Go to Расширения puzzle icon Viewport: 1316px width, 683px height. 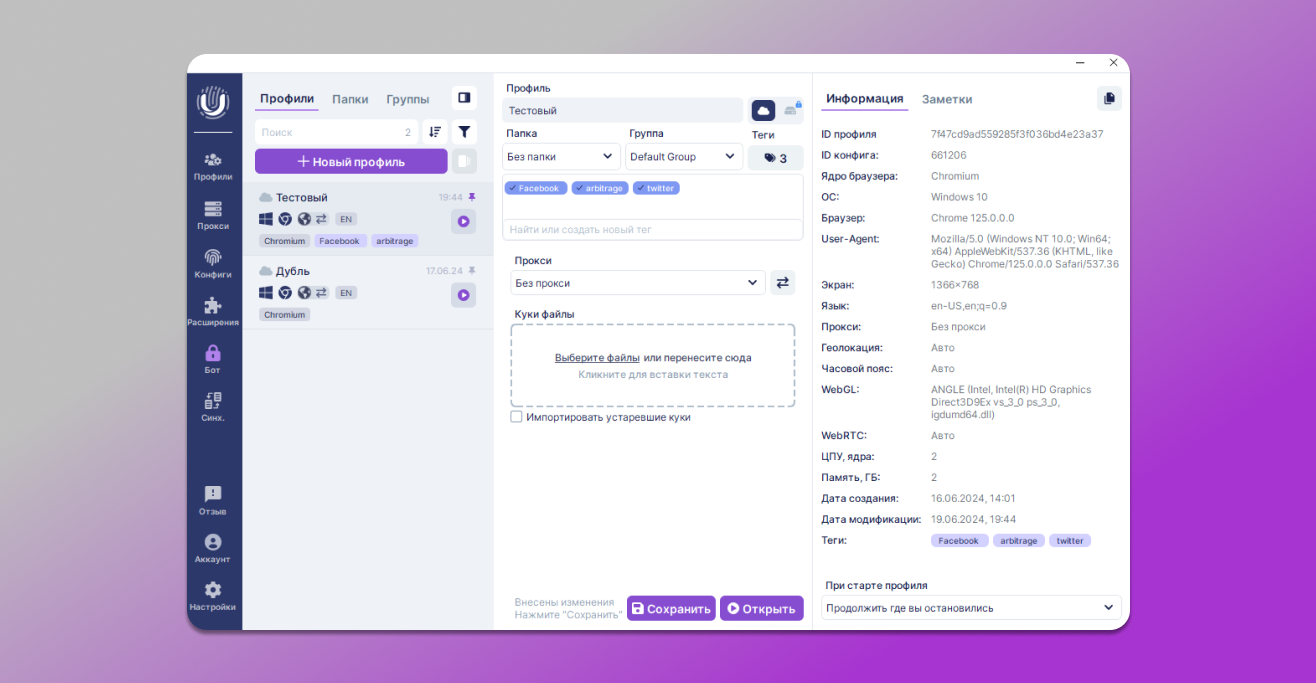(x=213, y=311)
